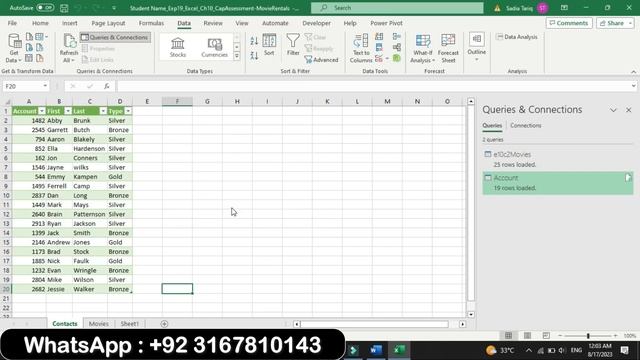Toggle Queries & Connections pane button
The height and width of the screenshot is (360, 640).
(115, 37)
